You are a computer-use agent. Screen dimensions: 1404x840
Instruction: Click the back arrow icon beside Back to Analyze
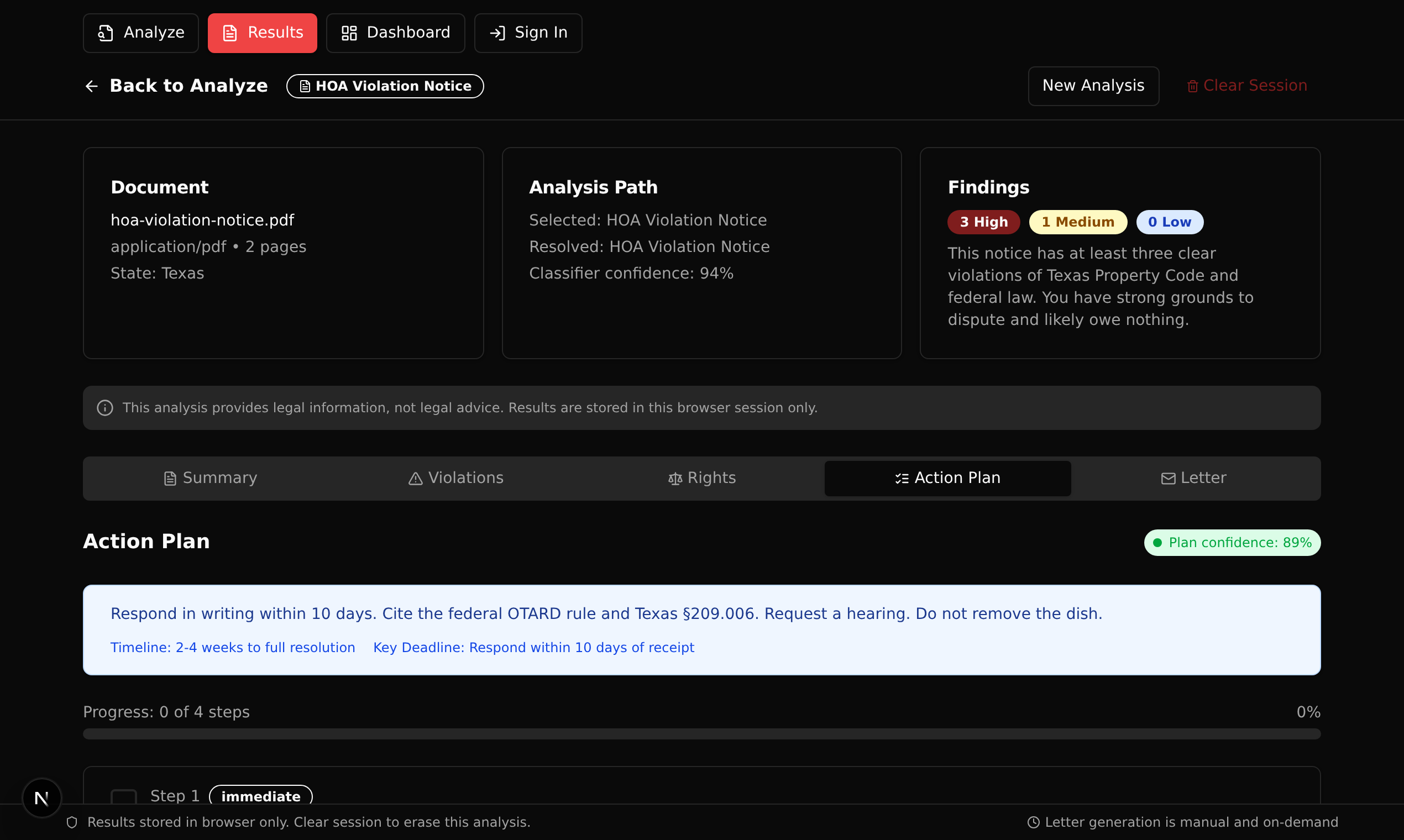[91, 86]
